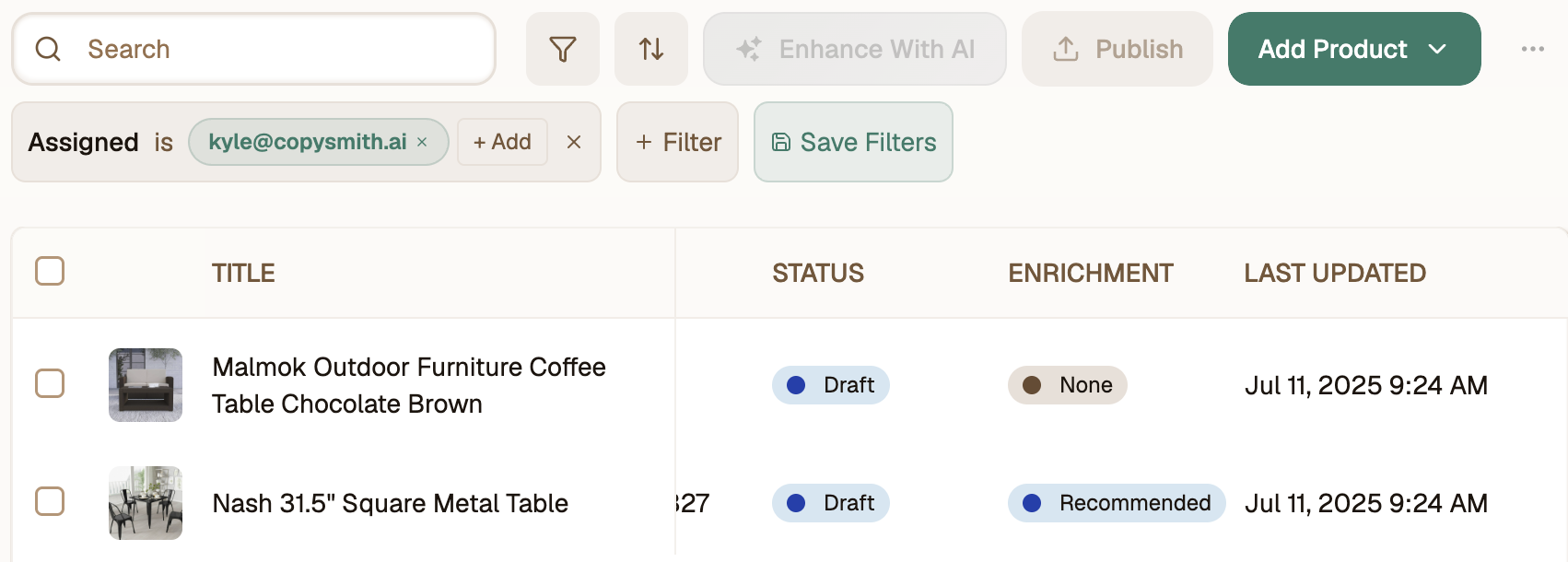Toggle the select-all checkbox in header
Screen dimensions: 1568x562
(50, 271)
